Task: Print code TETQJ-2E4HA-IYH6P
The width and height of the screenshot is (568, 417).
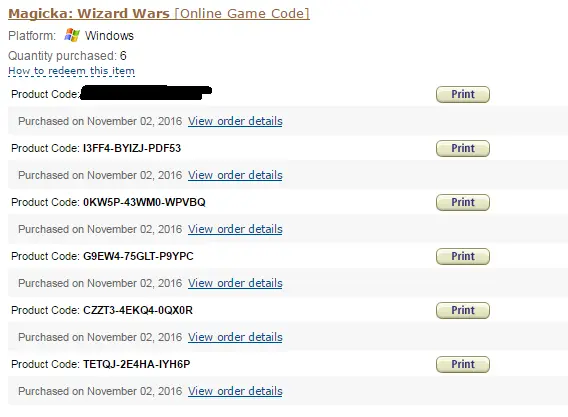Action: click(x=463, y=364)
